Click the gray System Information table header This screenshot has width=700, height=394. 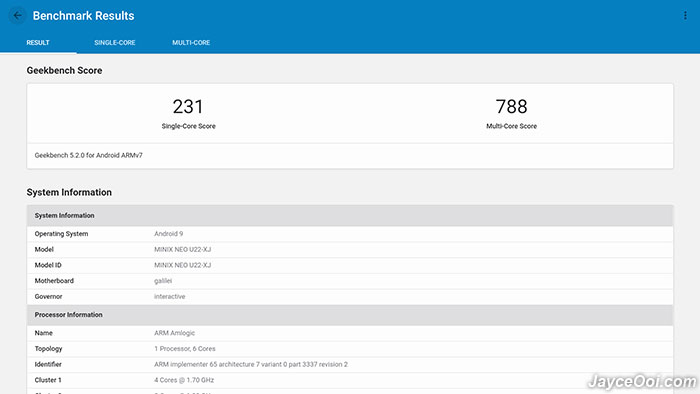click(x=350, y=216)
